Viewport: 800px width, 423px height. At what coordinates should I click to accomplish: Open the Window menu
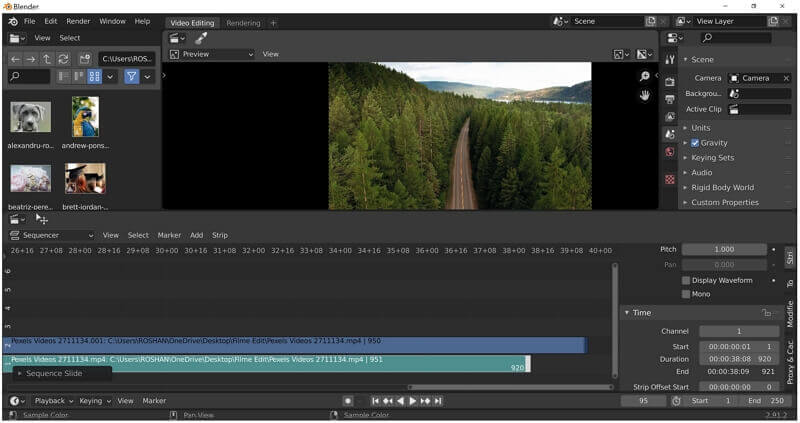click(112, 21)
